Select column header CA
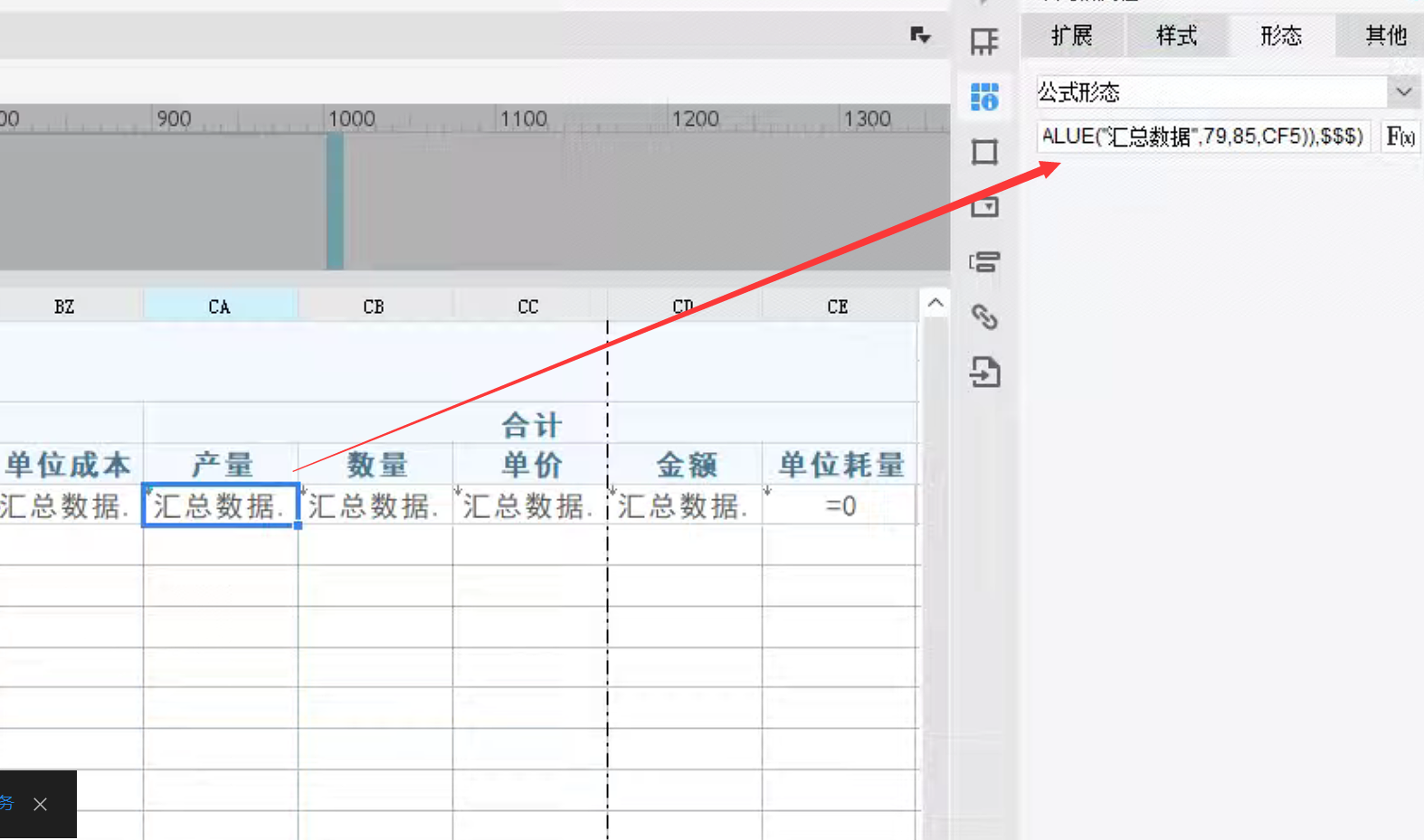 pyautogui.click(x=220, y=307)
